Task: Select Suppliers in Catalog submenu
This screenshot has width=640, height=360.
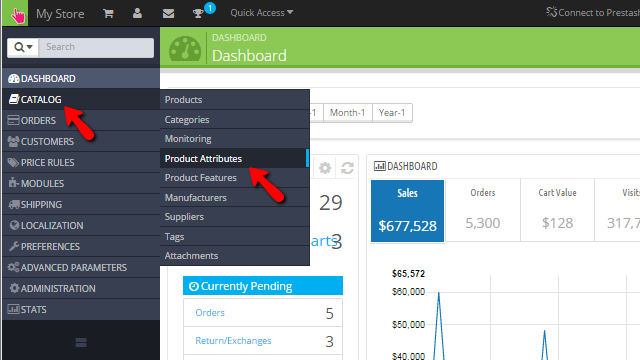Action: coord(235,217)
